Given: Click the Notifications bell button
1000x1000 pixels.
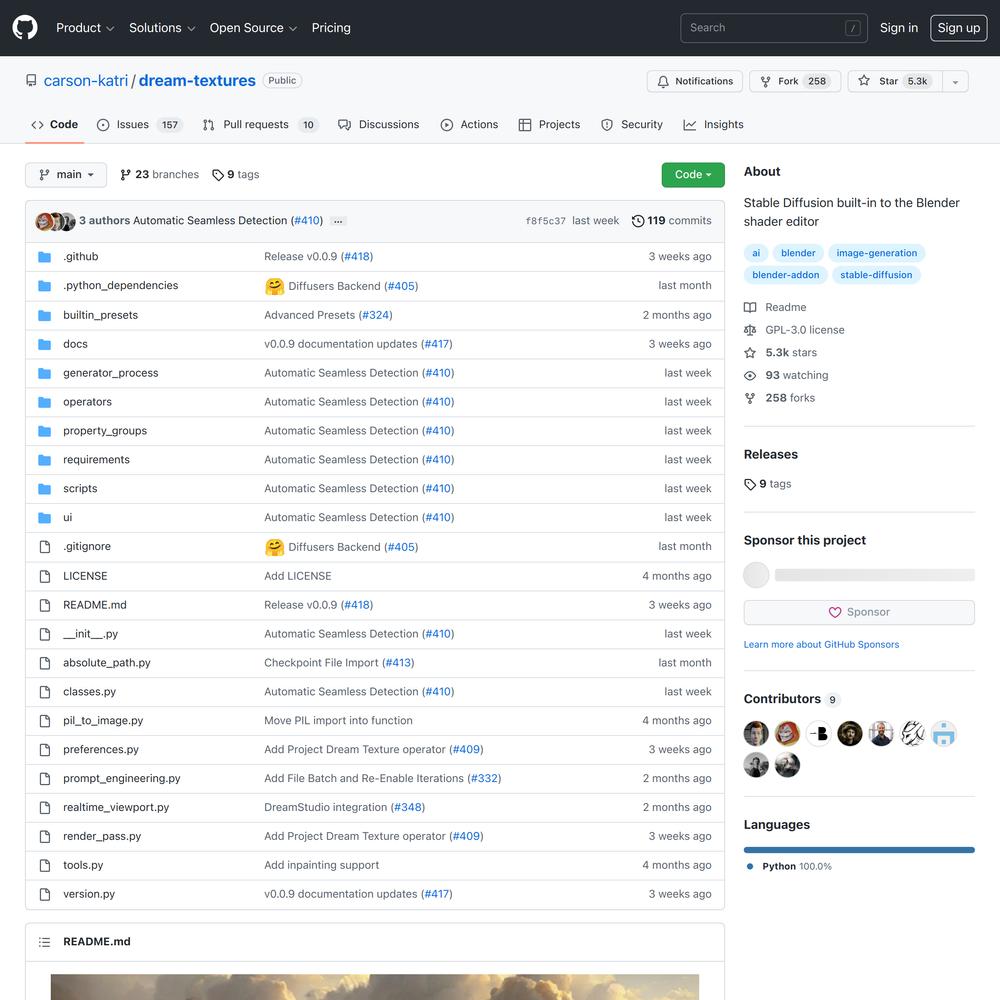Looking at the screenshot, I should tap(696, 81).
